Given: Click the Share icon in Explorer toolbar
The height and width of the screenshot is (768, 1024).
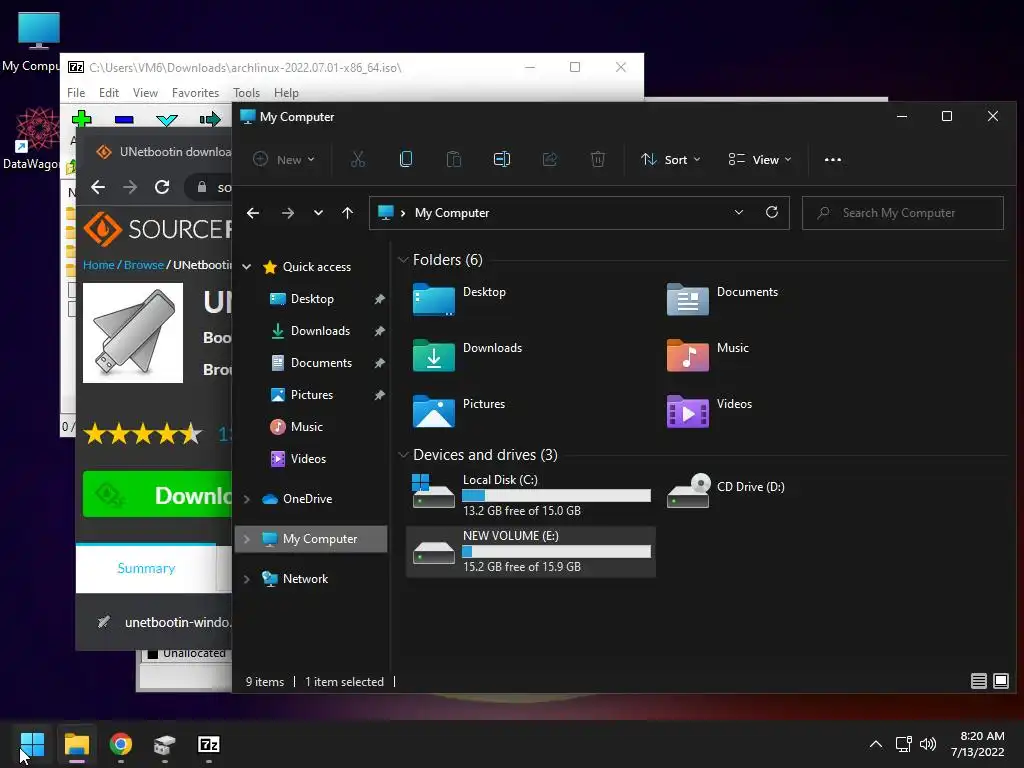Looking at the screenshot, I should [550, 159].
